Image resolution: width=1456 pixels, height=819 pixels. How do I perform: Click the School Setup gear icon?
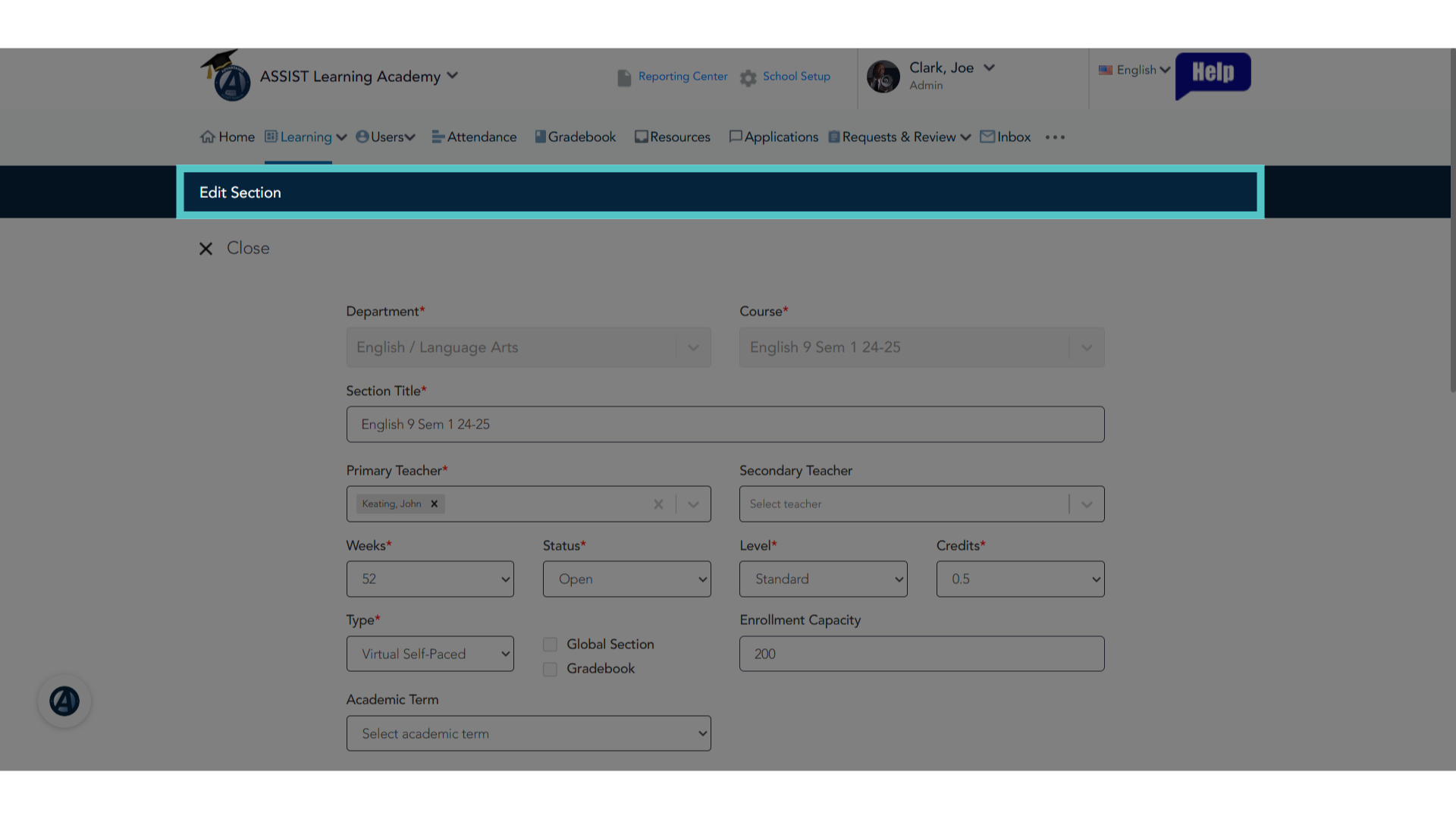[x=748, y=78]
